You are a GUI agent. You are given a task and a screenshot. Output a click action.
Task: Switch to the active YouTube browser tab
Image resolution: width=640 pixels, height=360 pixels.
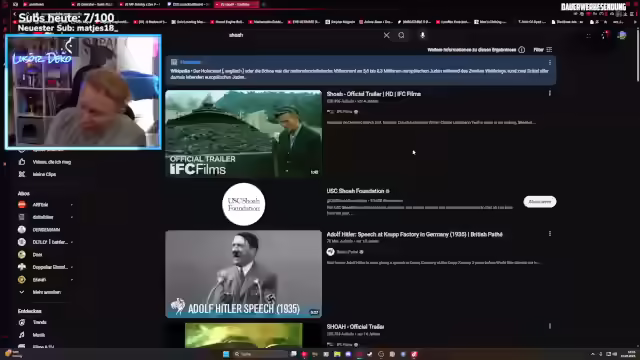coord(237,4)
